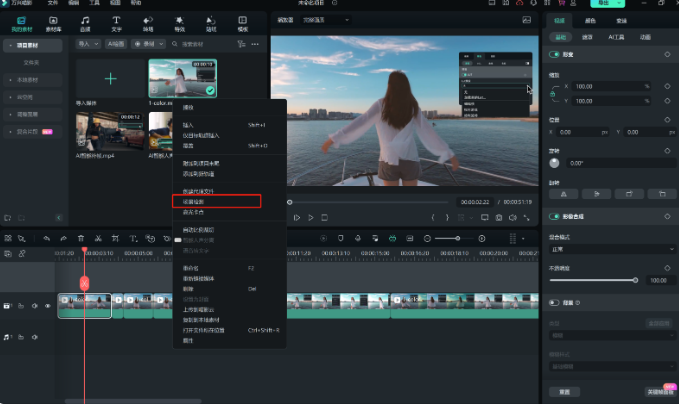Click the Reset (重置) button at panel bottom

click(x=564, y=391)
